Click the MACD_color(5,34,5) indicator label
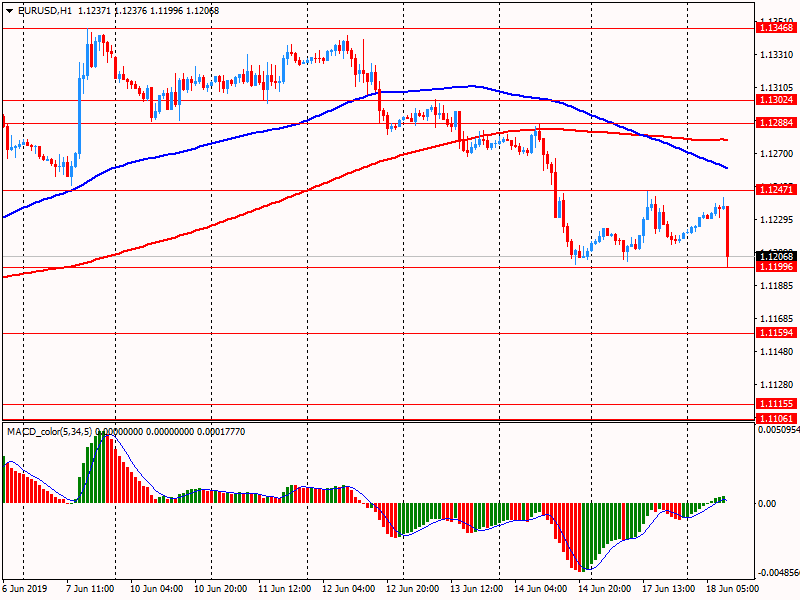 (x=49, y=432)
